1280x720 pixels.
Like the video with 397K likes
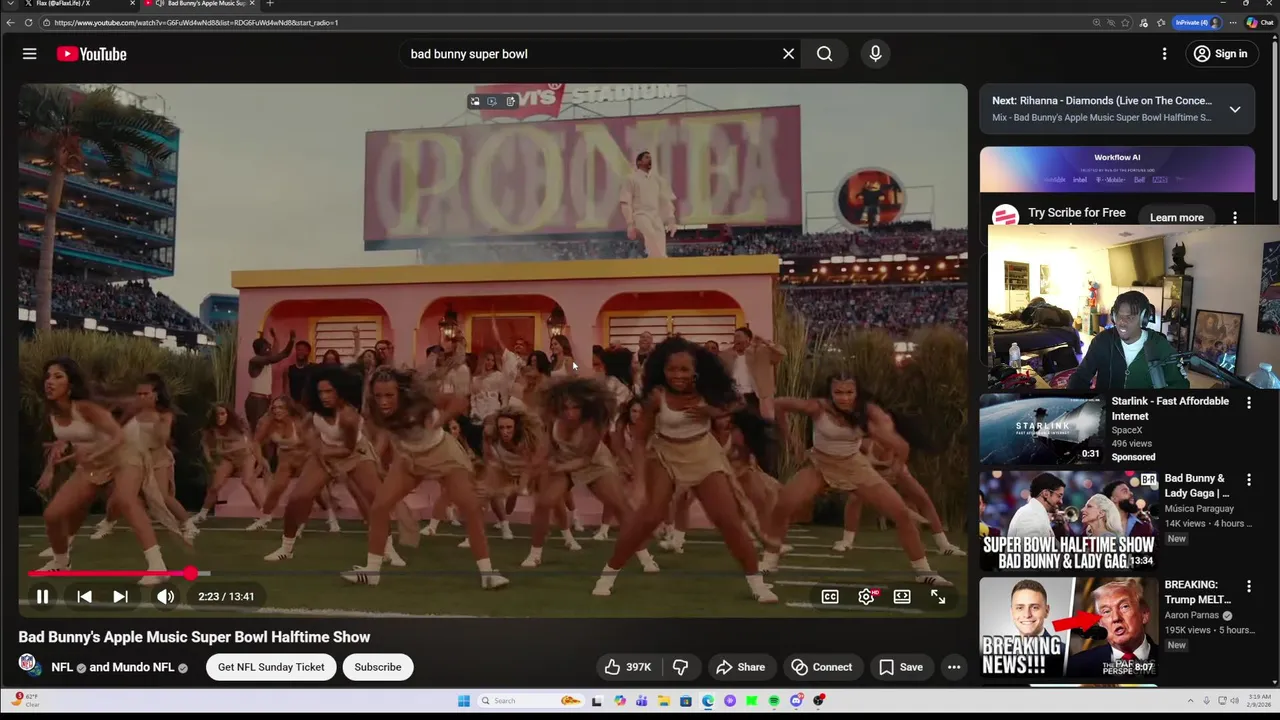(628, 667)
